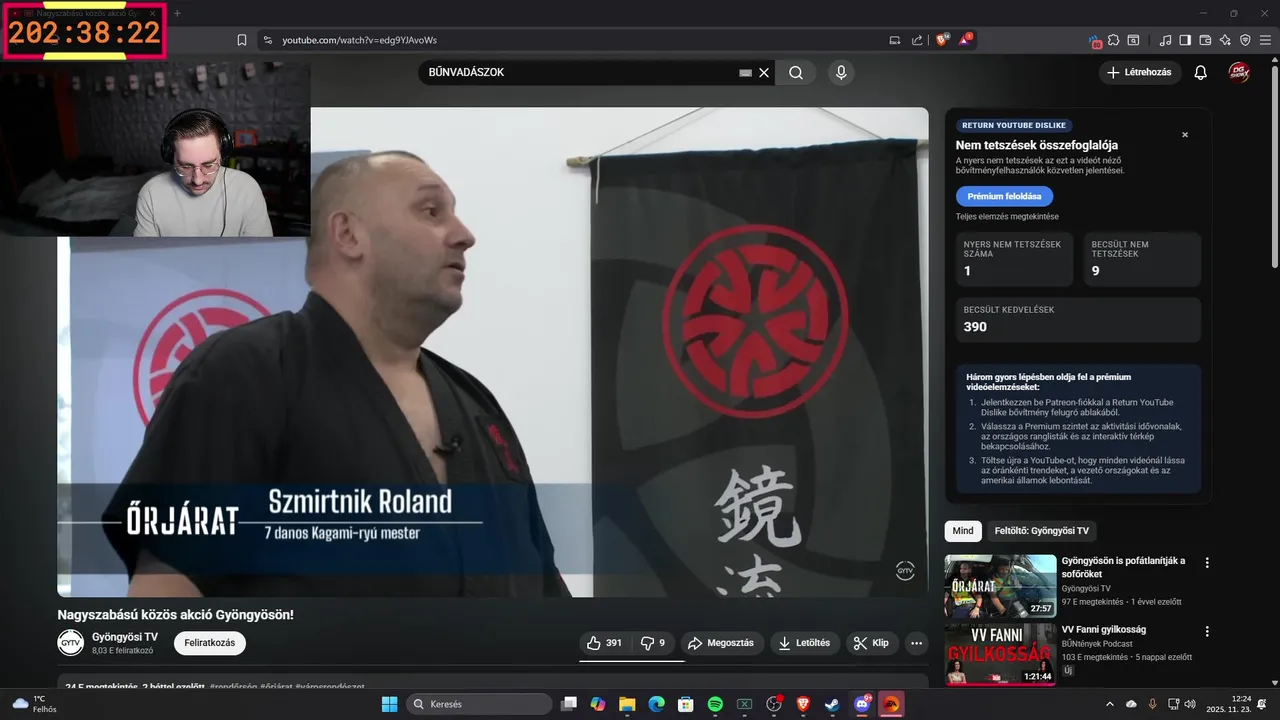Viewport: 1280px width, 720px height.
Task: Click the youtube.com address bar URL
Action: pyautogui.click(x=359, y=40)
